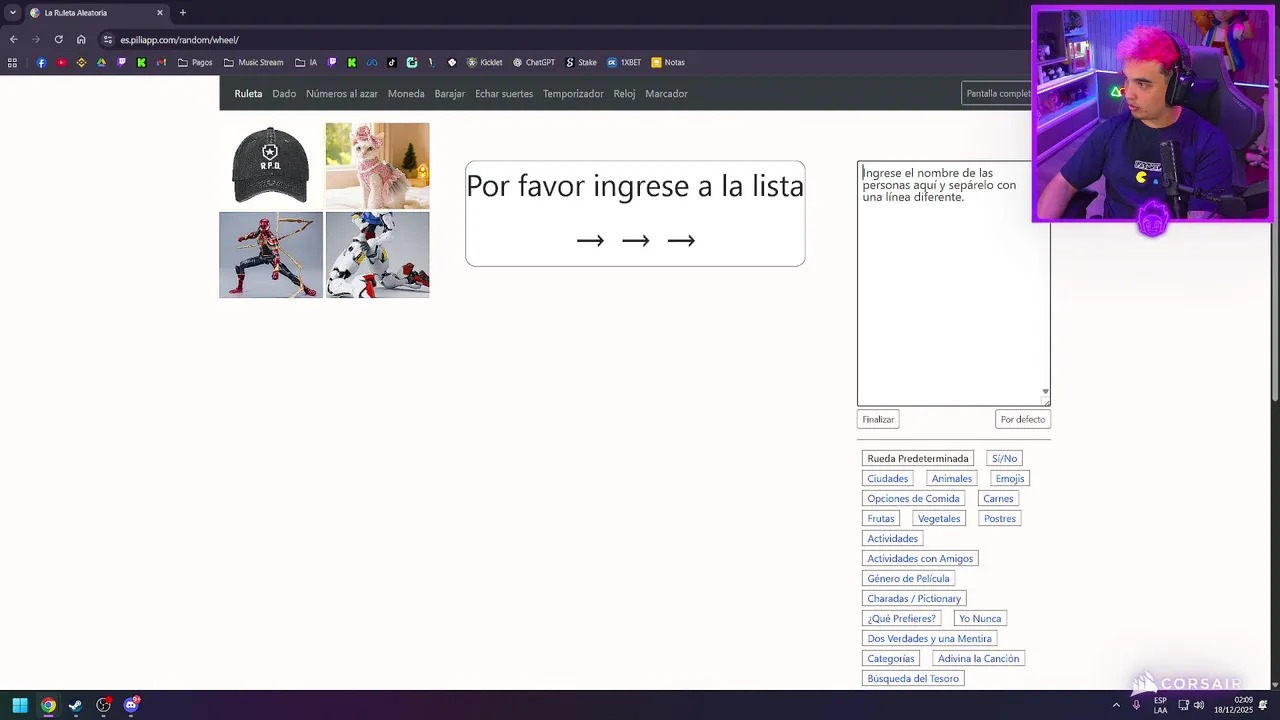The height and width of the screenshot is (720, 1280).
Task: Select Rueda Predeterminada preset
Action: [x=918, y=458]
